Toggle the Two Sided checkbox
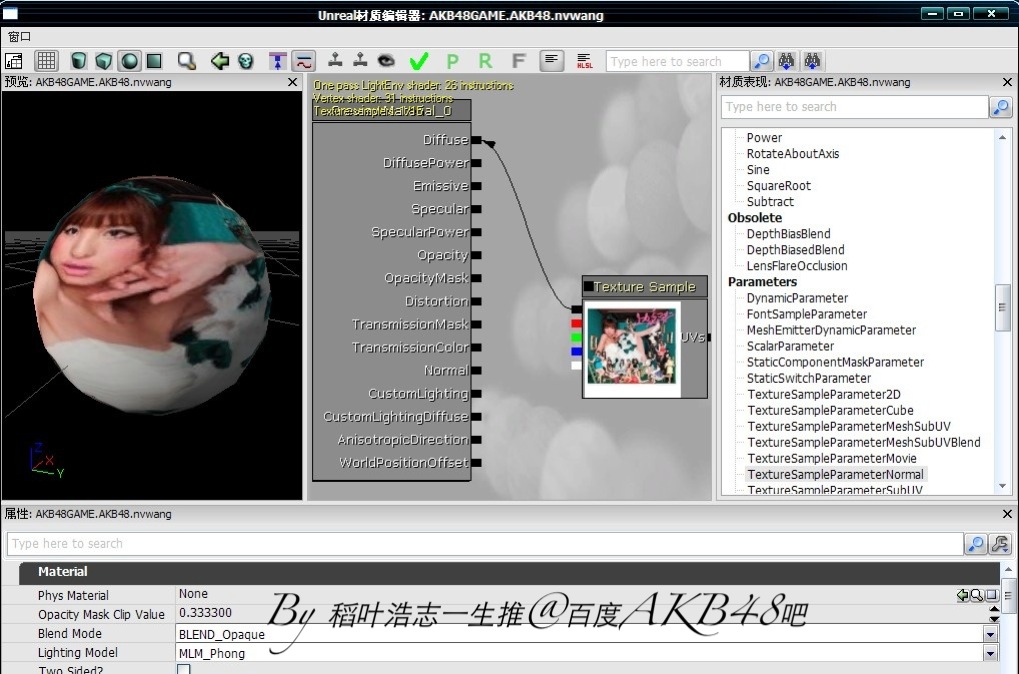Viewport: 1019px width, 674px height. [x=185, y=669]
